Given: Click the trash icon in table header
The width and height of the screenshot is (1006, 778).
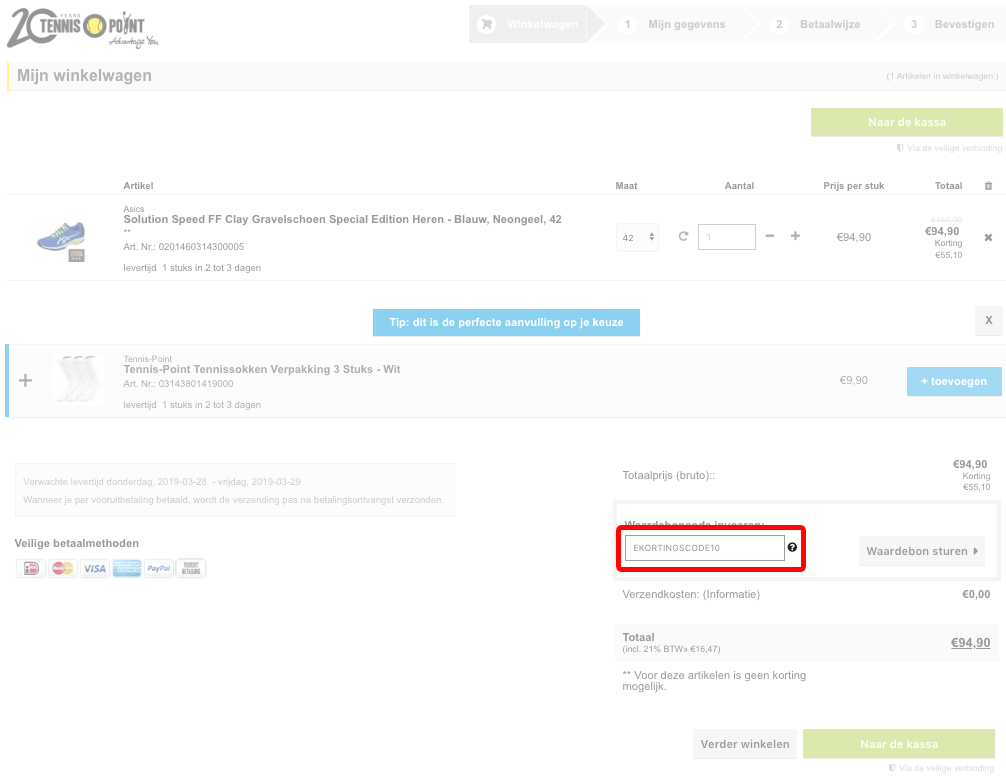Looking at the screenshot, I should (988, 186).
